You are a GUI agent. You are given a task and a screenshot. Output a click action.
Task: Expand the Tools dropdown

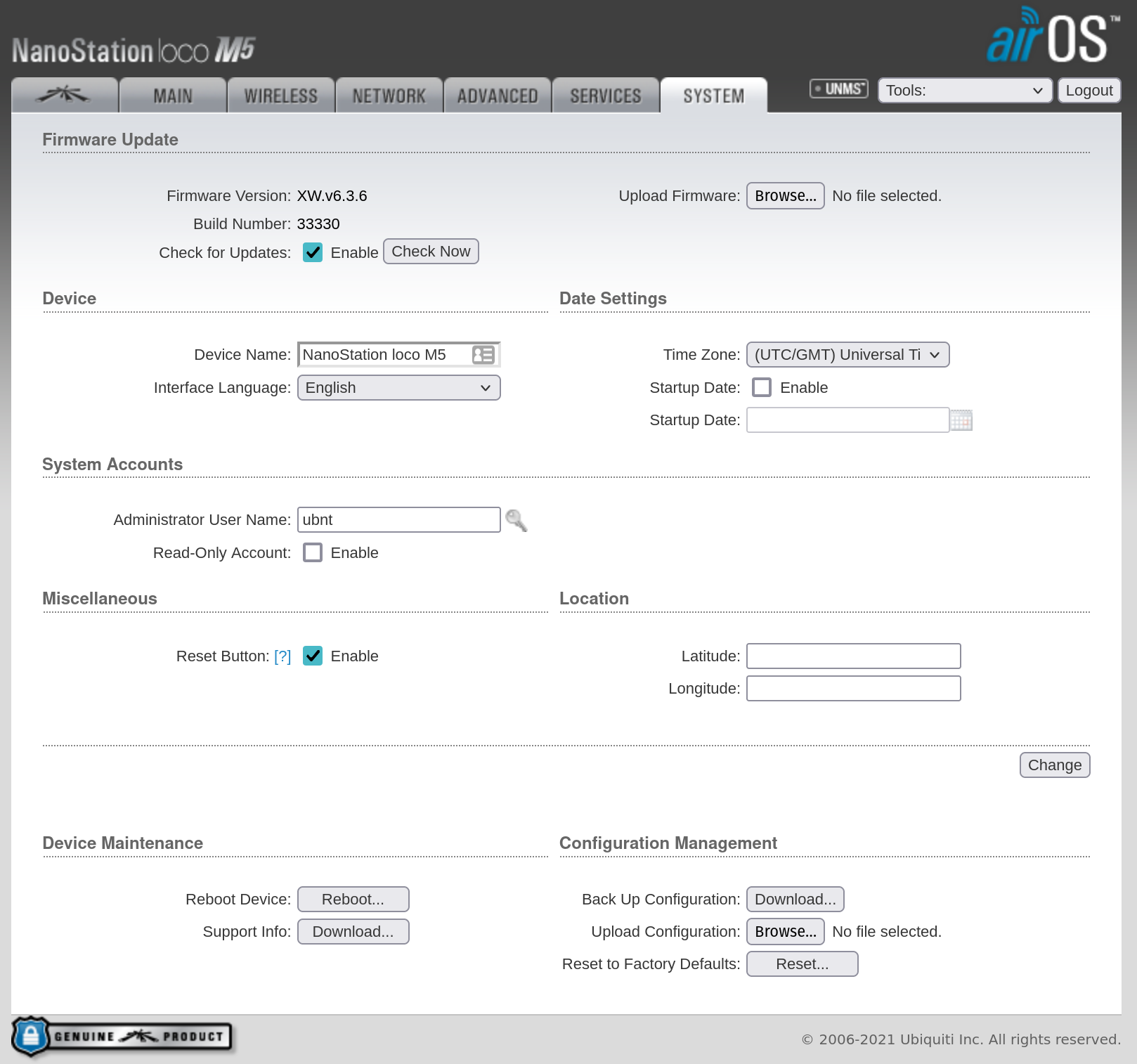(964, 91)
